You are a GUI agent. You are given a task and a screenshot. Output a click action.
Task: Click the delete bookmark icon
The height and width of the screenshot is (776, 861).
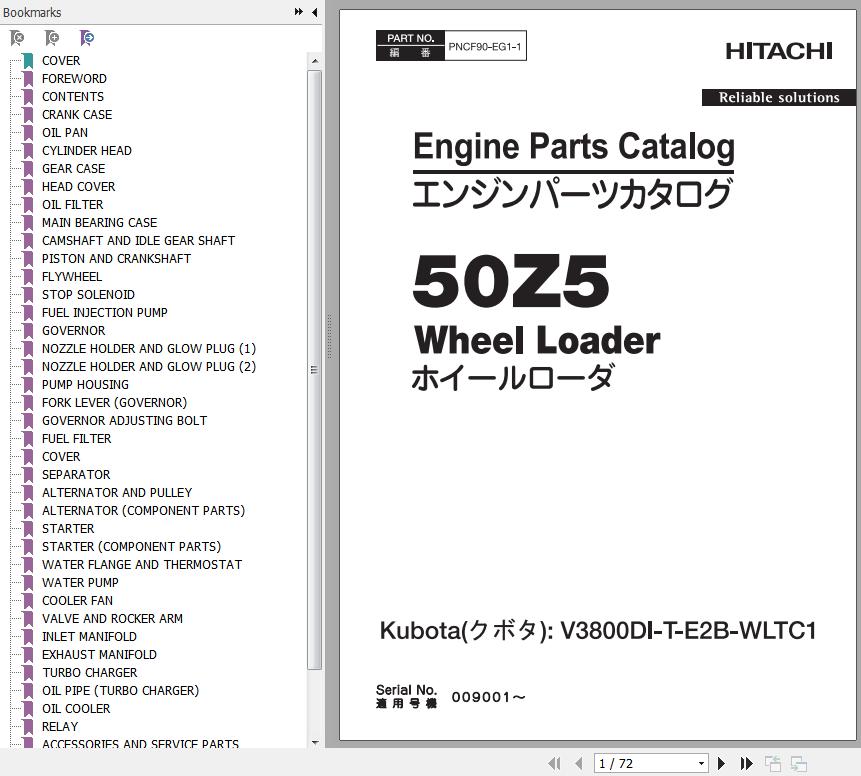pyautogui.click(x=17, y=38)
